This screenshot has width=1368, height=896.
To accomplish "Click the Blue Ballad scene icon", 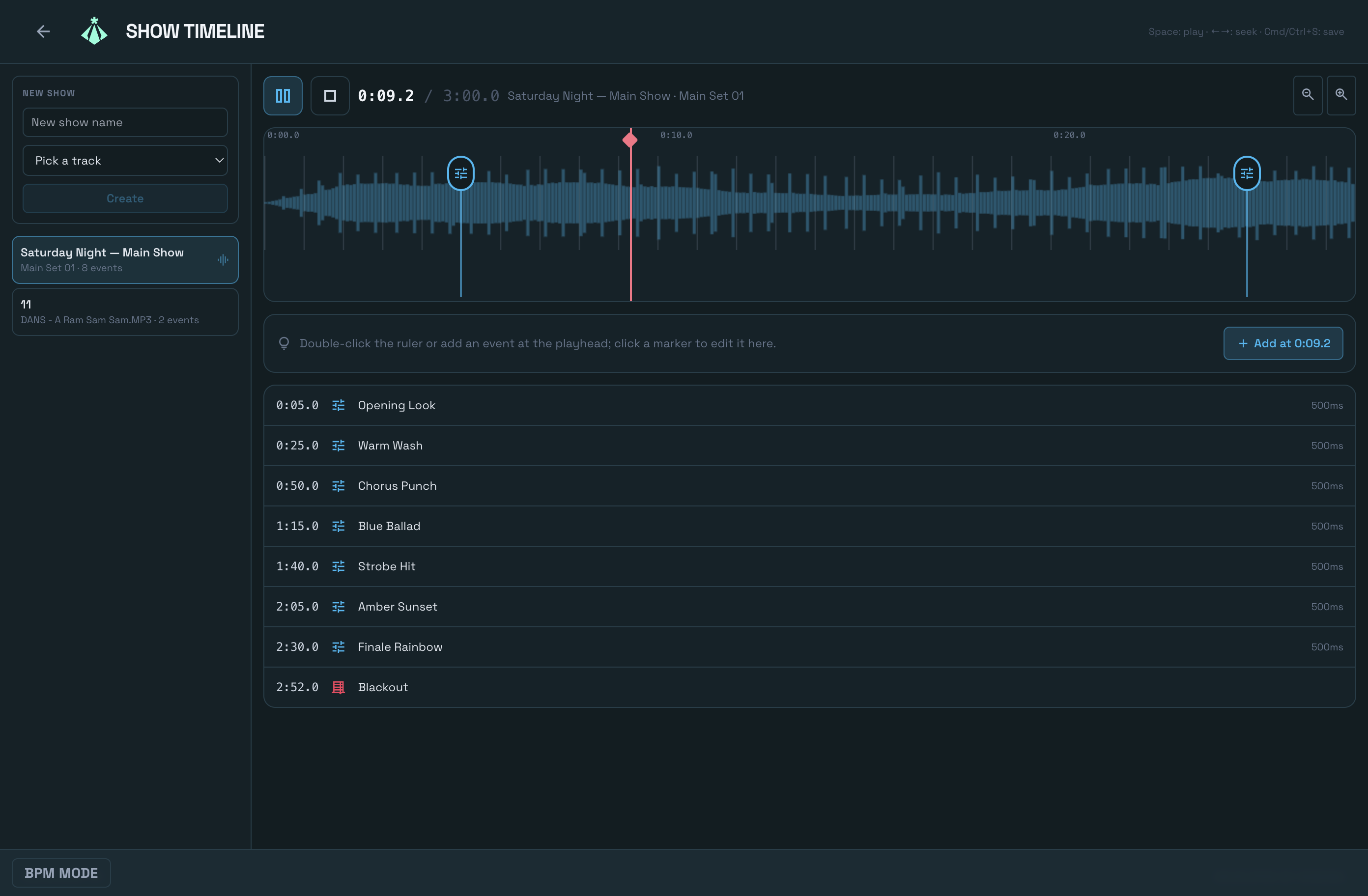I will pos(339,526).
